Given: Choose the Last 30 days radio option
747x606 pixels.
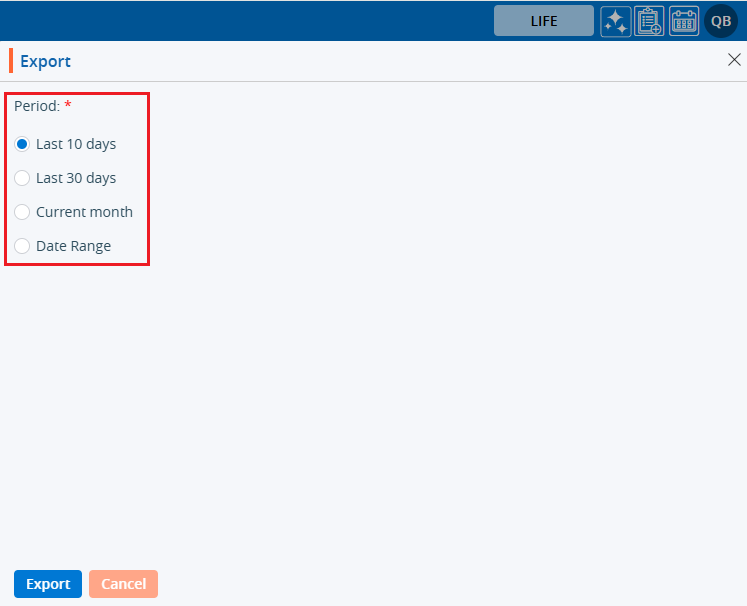Looking at the screenshot, I should point(22,178).
